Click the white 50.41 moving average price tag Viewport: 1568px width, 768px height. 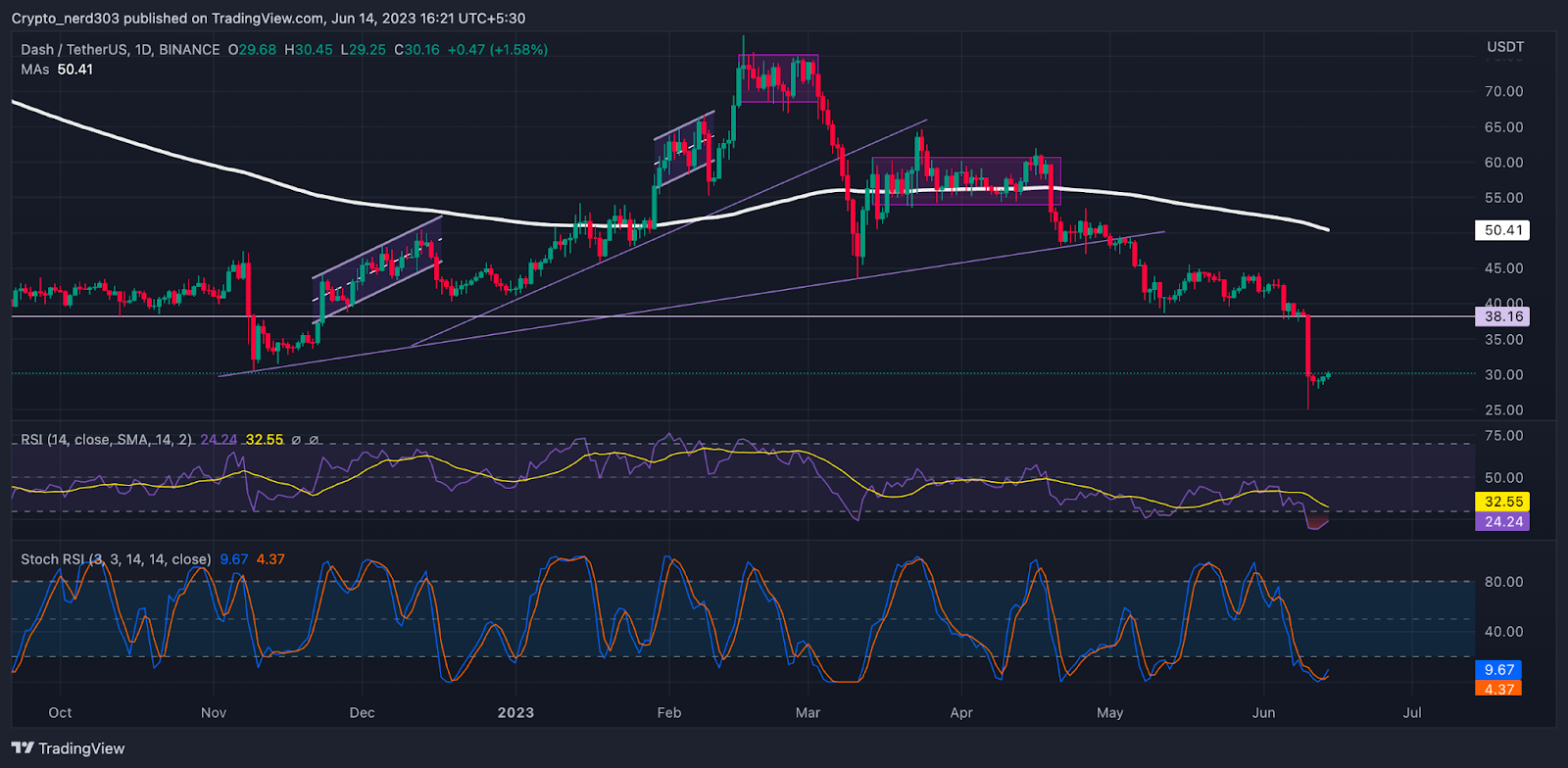click(1503, 230)
